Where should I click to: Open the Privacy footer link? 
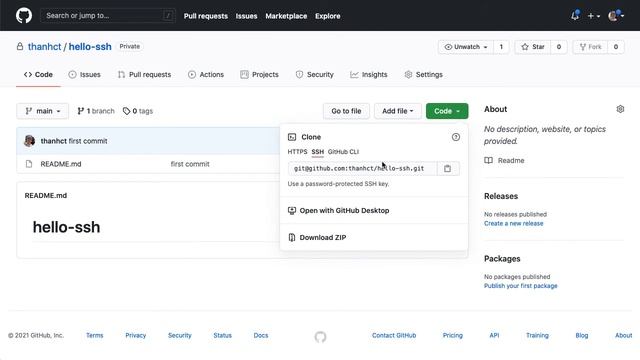click(136, 336)
